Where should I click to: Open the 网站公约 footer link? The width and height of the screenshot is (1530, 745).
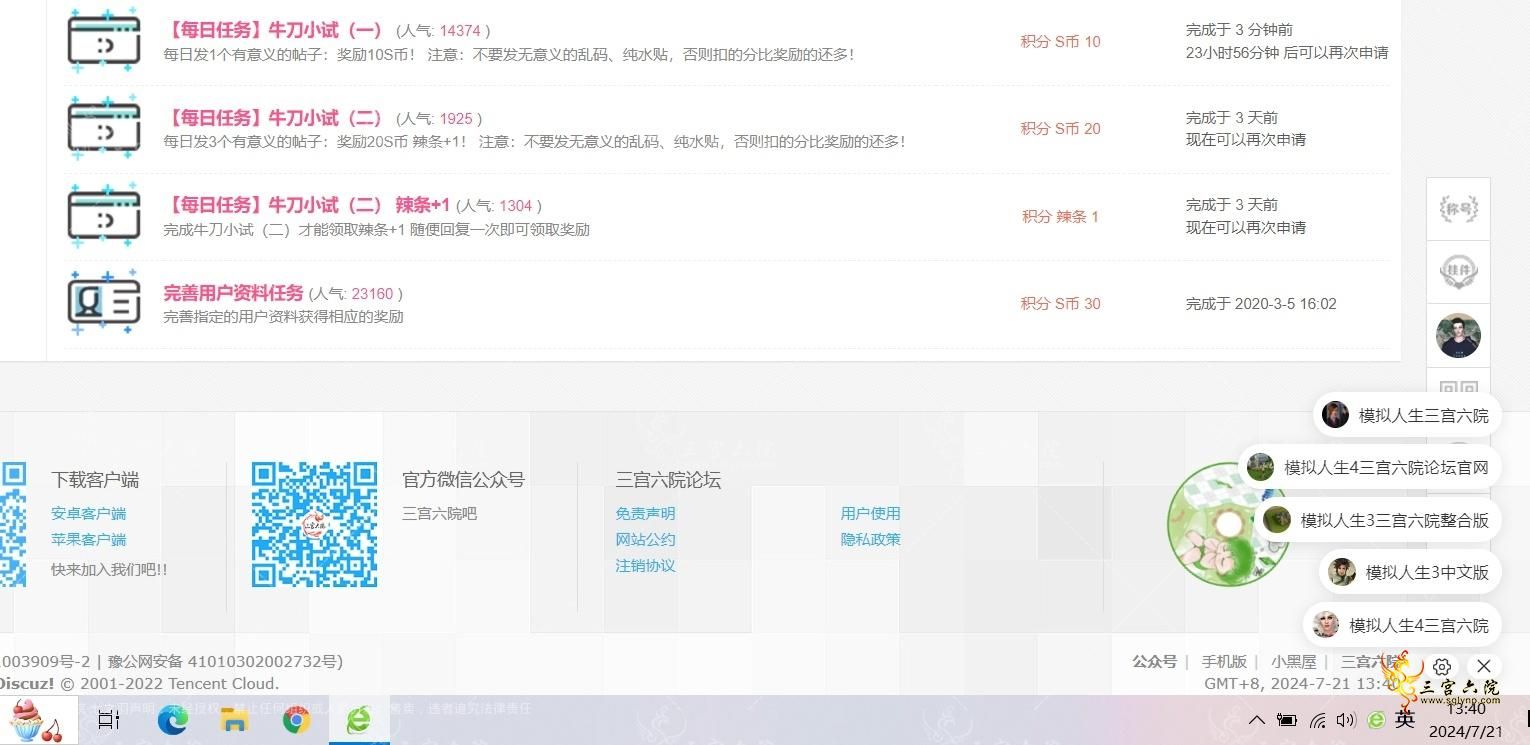(646, 539)
